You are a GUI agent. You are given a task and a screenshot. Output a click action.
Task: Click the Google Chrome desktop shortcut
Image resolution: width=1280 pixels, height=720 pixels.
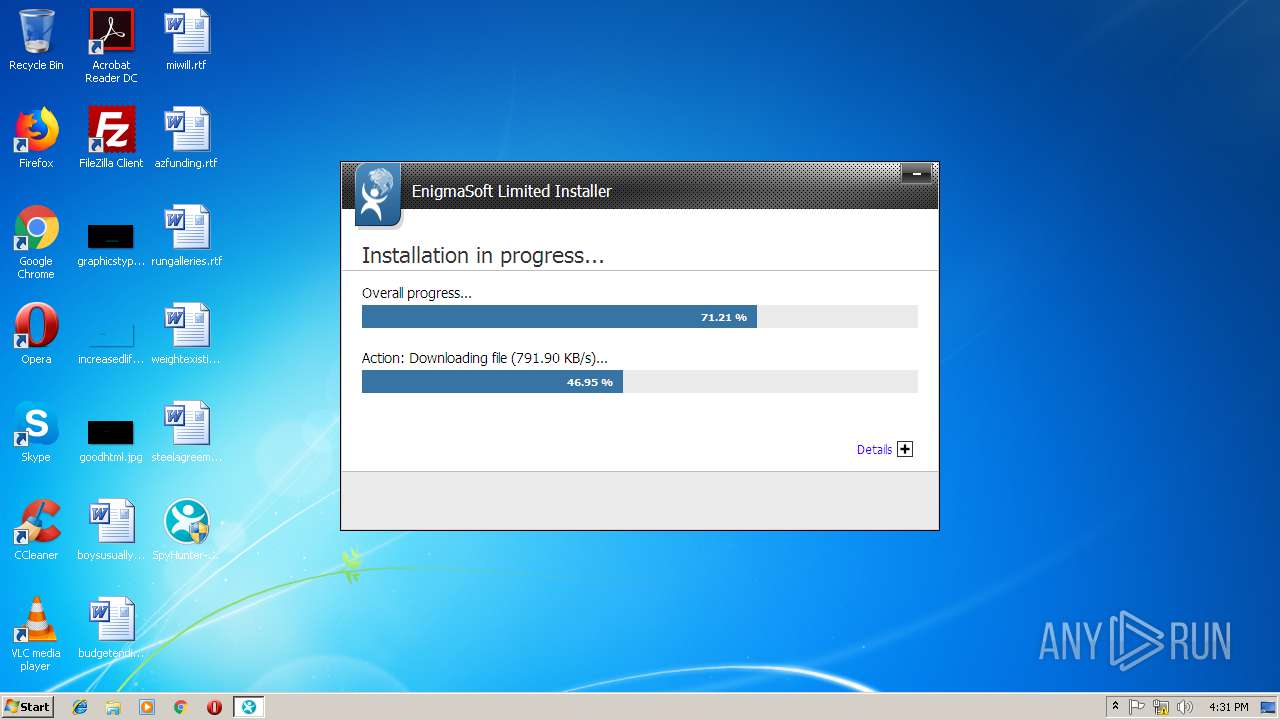tap(36, 242)
